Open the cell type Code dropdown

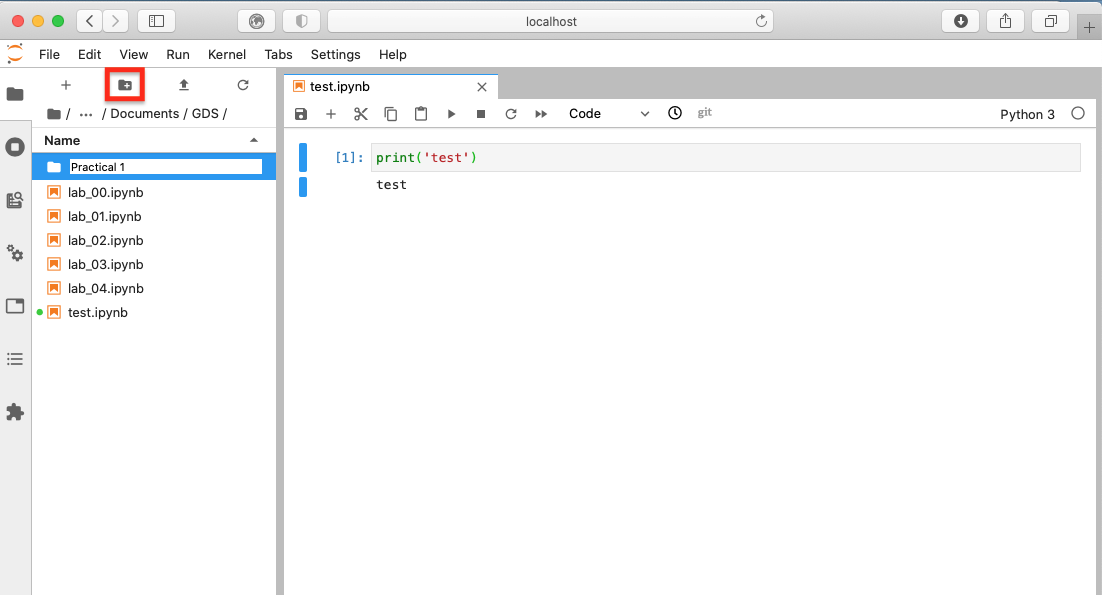(608, 114)
